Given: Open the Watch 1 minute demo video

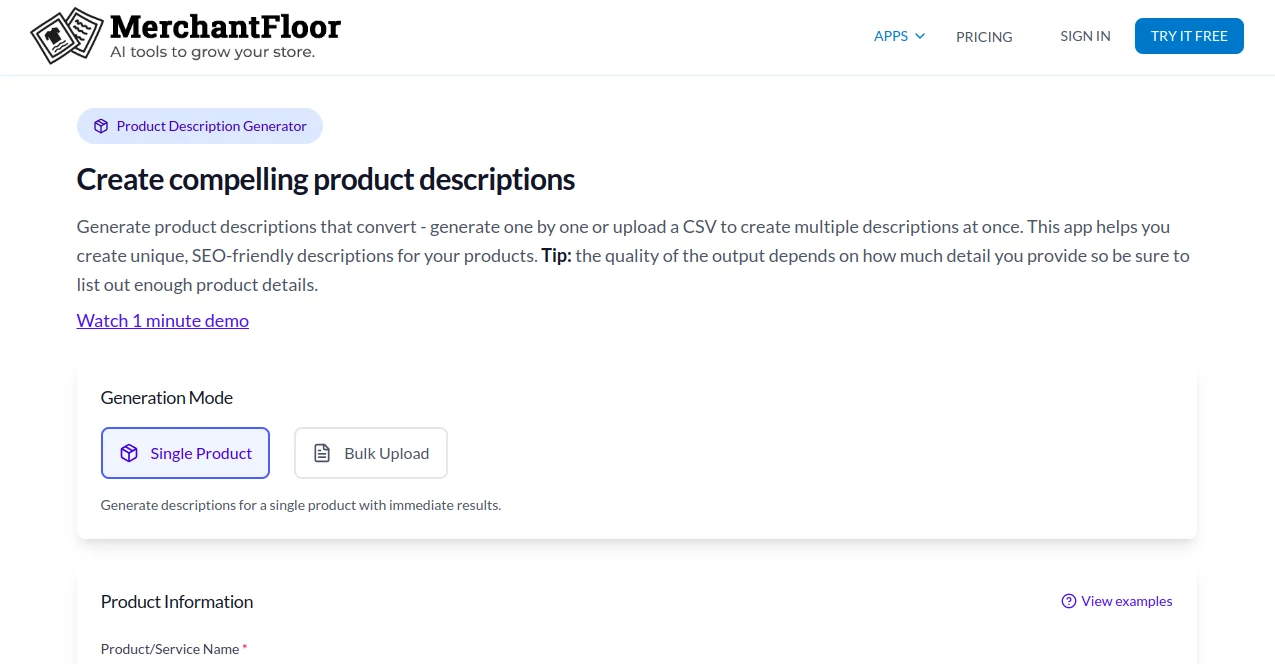Looking at the screenshot, I should (162, 320).
